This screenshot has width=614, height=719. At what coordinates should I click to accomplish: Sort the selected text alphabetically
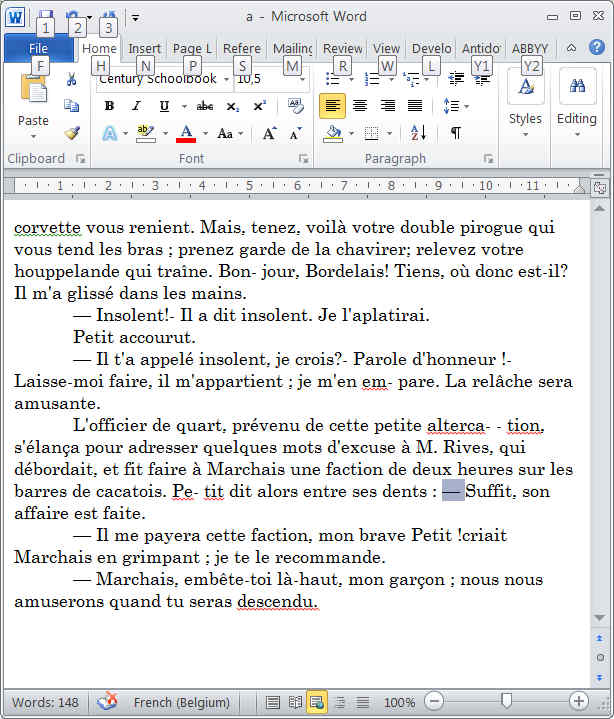(x=419, y=133)
